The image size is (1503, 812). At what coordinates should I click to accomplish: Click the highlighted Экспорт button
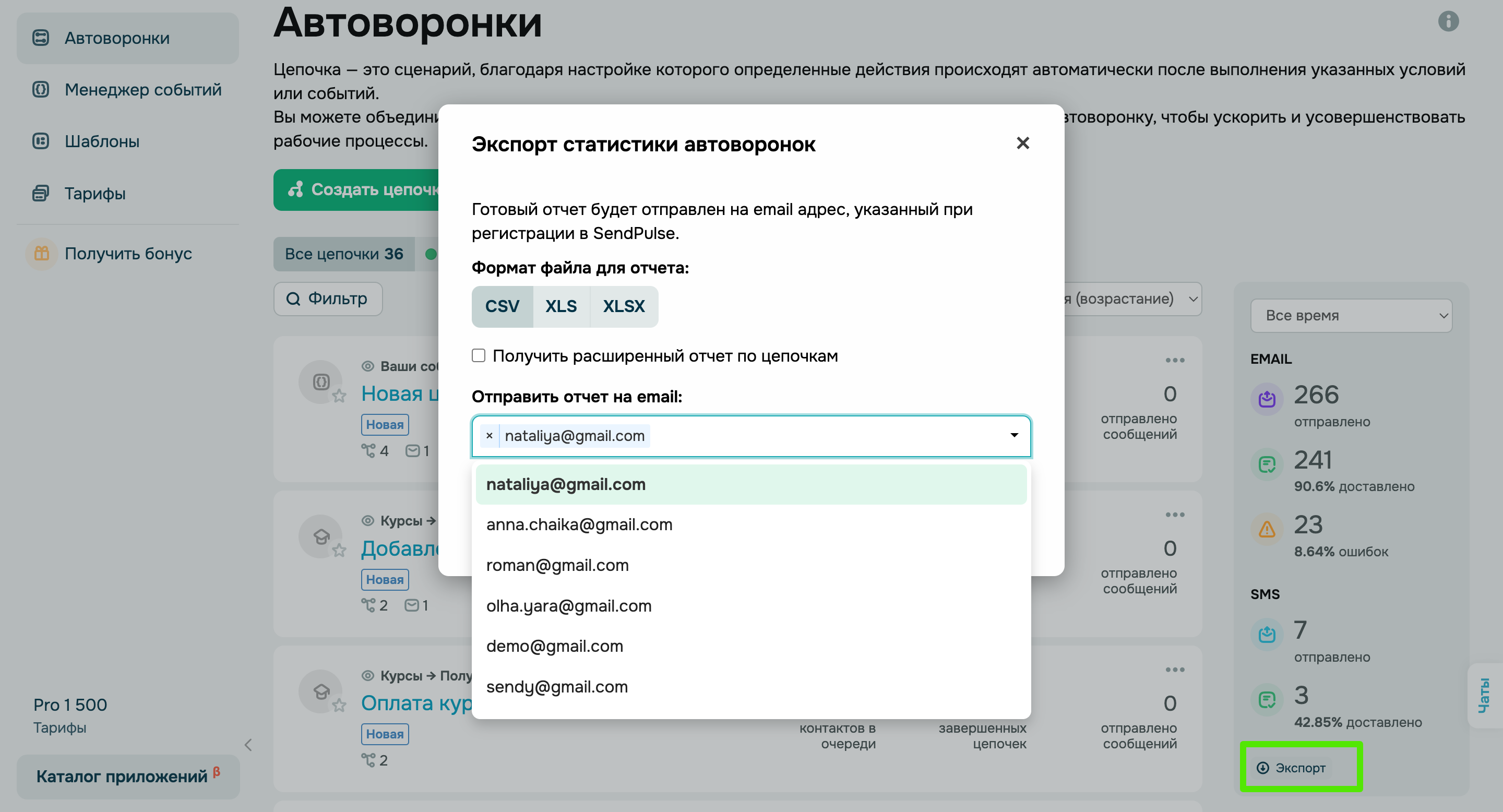click(x=1302, y=767)
